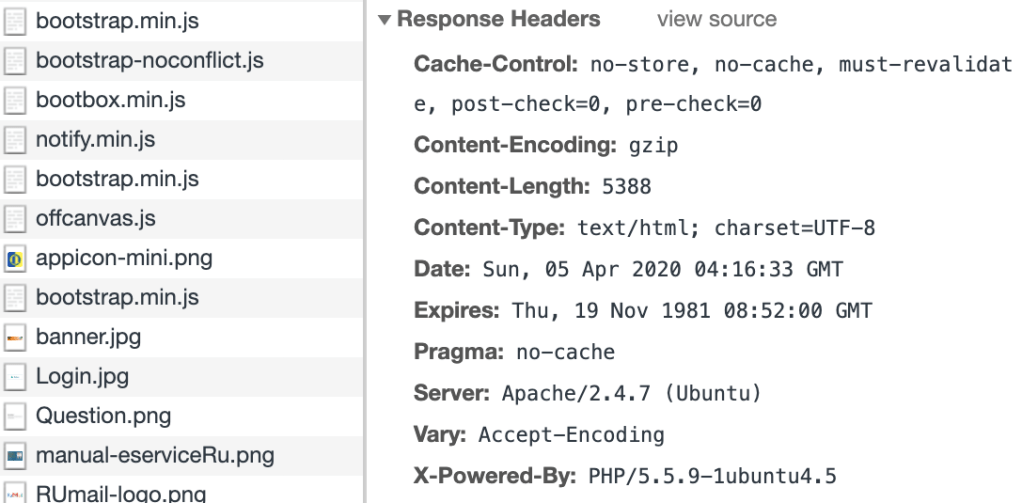The width and height of the screenshot is (1022, 503).
Task: Click the document icon beside notify.min.js
Action: 15,139
